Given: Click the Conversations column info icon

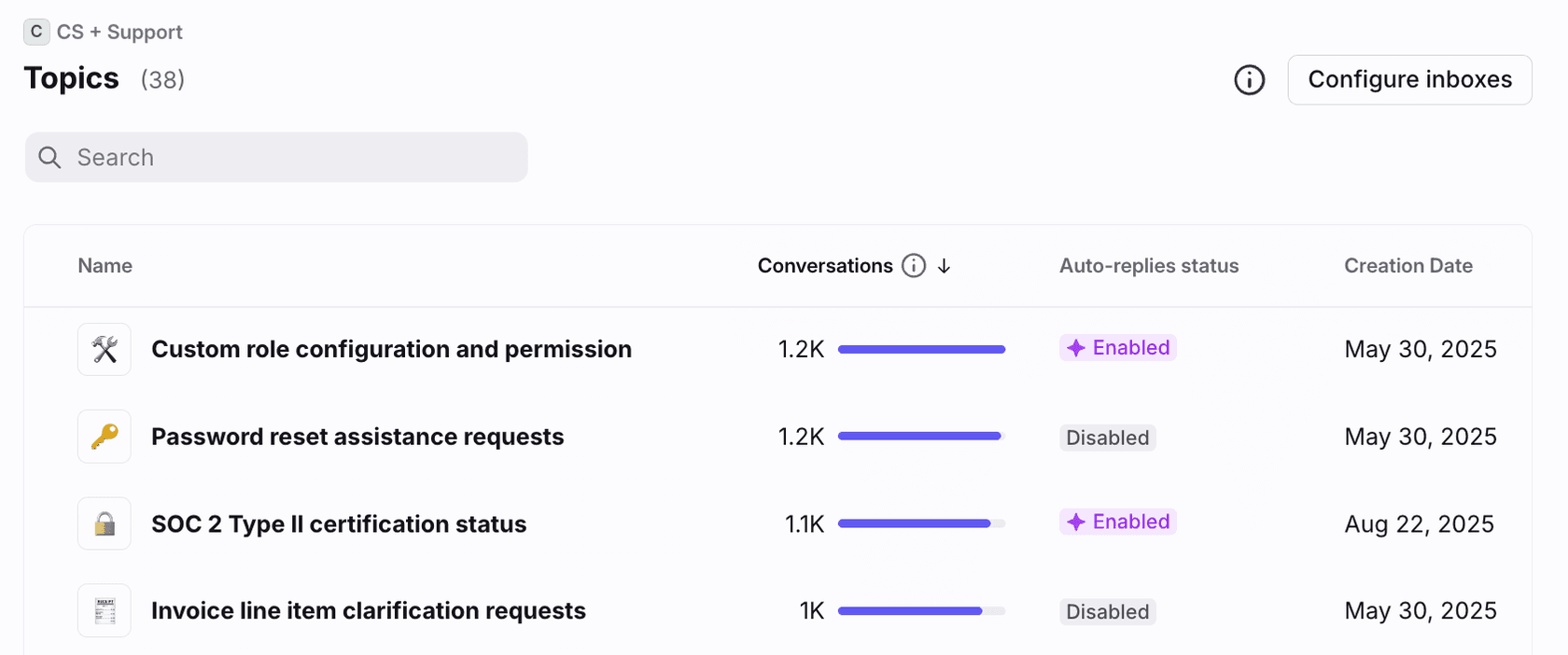Looking at the screenshot, I should click(x=914, y=266).
